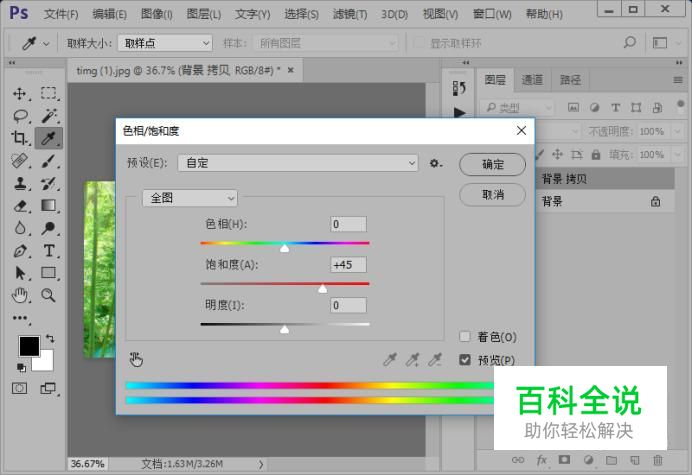This screenshot has height=475, width=692.
Task: Select the Magic Wand tool
Action: pos(49,116)
